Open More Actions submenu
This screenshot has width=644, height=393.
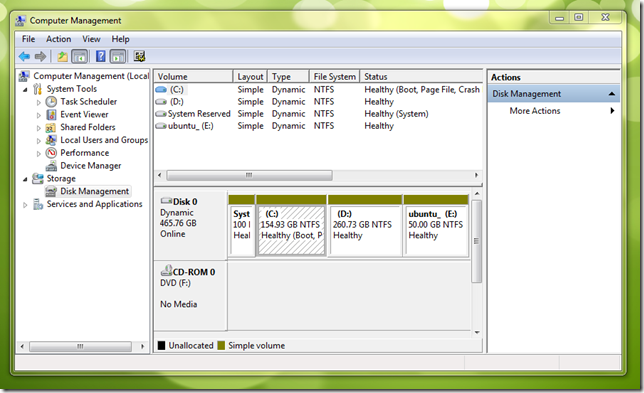point(554,111)
